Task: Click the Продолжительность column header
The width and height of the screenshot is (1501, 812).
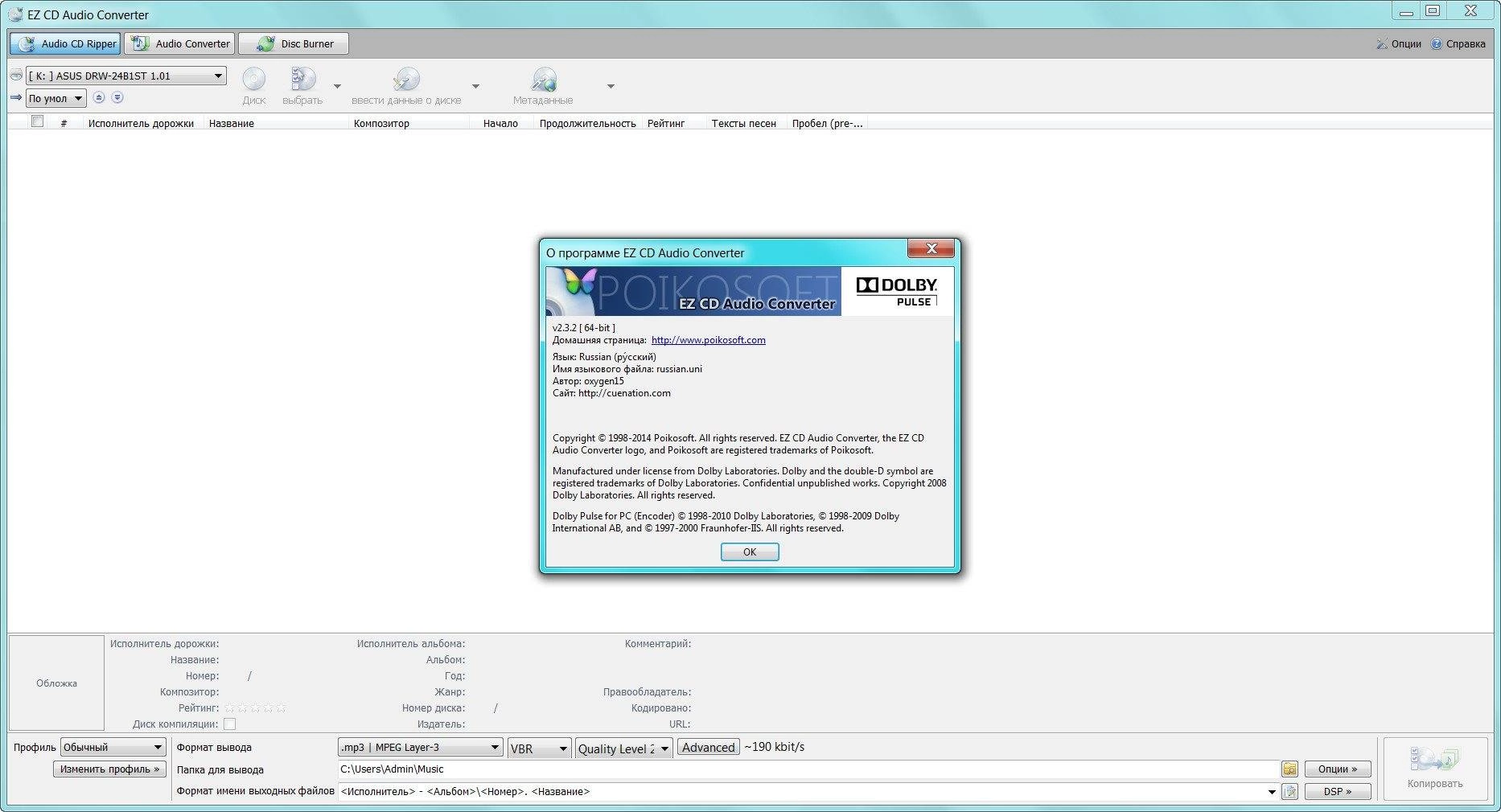Action: coord(588,123)
